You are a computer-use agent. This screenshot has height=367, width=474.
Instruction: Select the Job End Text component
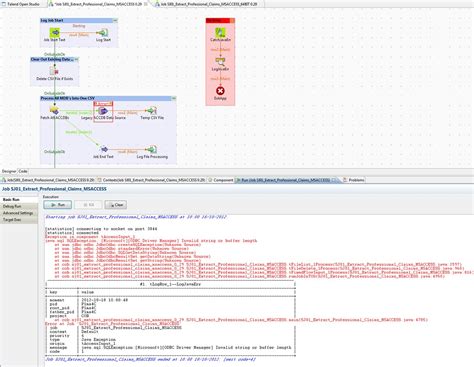point(104,149)
